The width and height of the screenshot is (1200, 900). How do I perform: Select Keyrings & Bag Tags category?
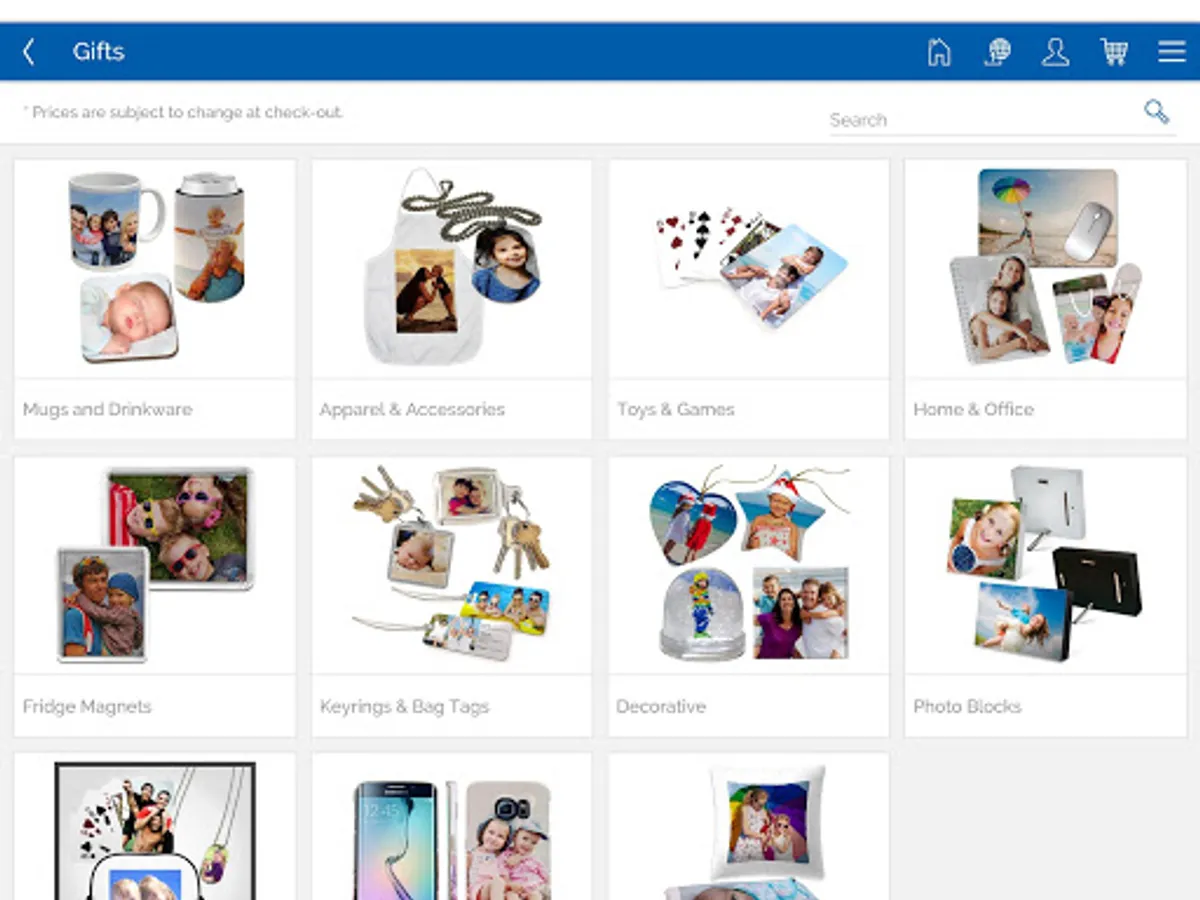pos(452,597)
